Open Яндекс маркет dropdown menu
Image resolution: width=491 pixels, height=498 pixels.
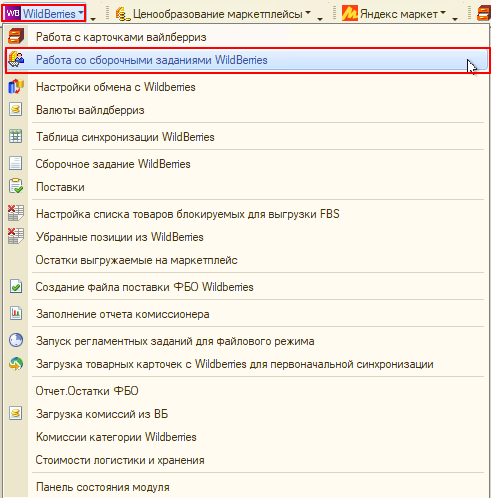click(394, 14)
